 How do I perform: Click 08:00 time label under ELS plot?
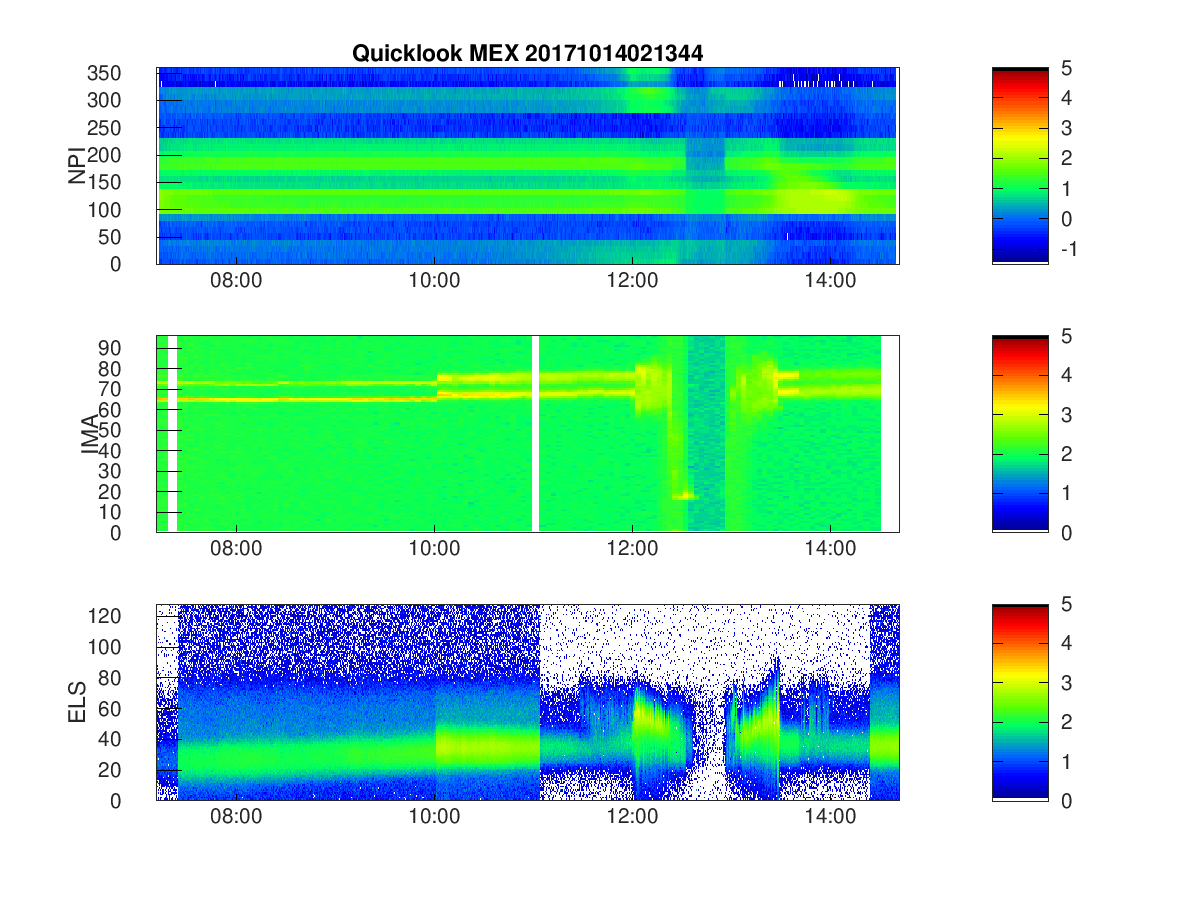[236, 818]
